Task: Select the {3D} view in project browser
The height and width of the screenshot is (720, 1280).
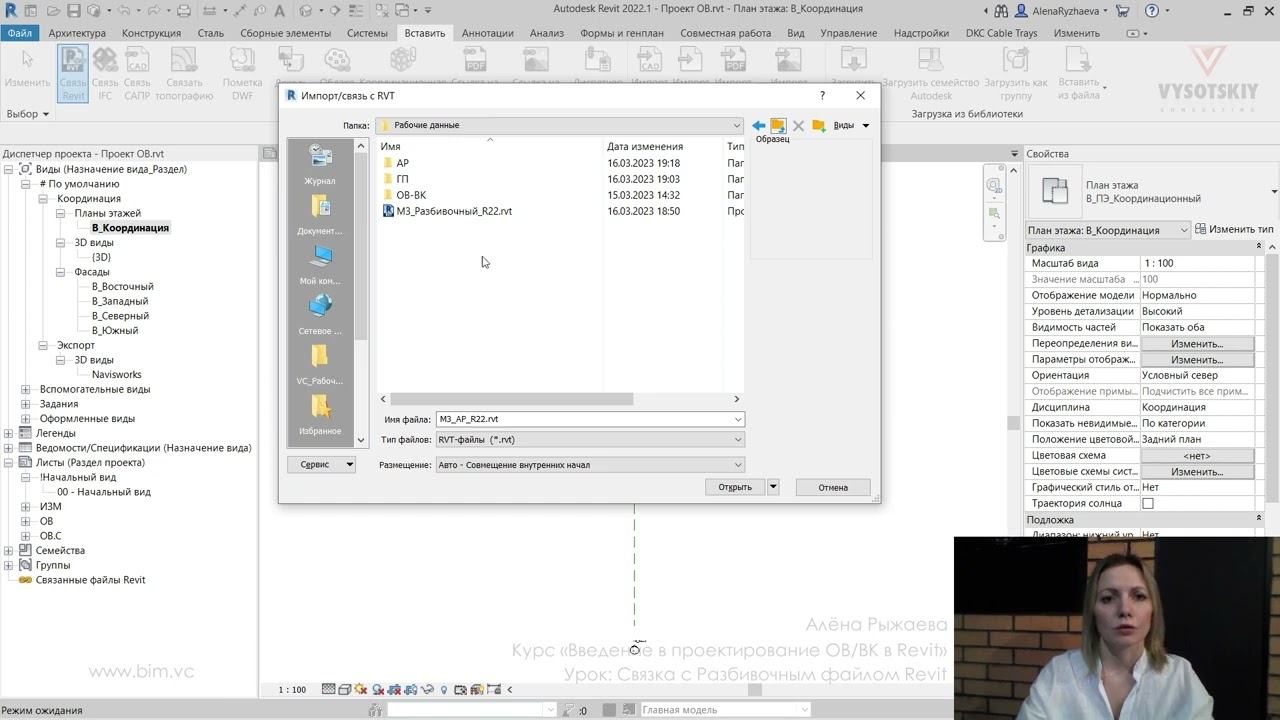Action: [x=101, y=258]
